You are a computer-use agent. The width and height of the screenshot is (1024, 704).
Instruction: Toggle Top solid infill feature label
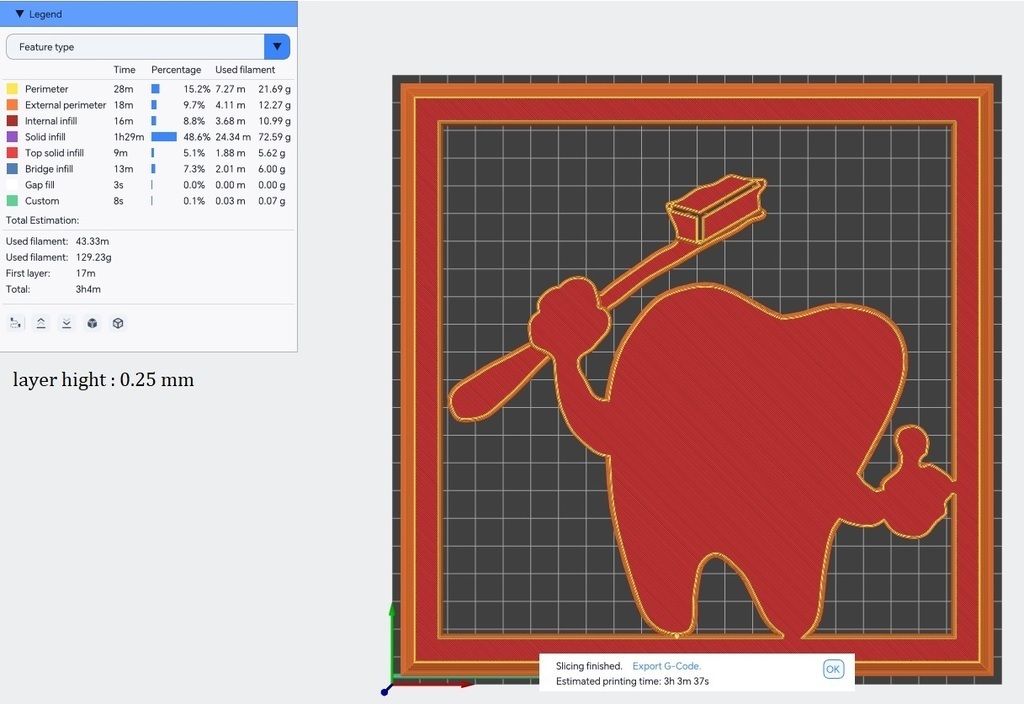(x=54, y=153)
